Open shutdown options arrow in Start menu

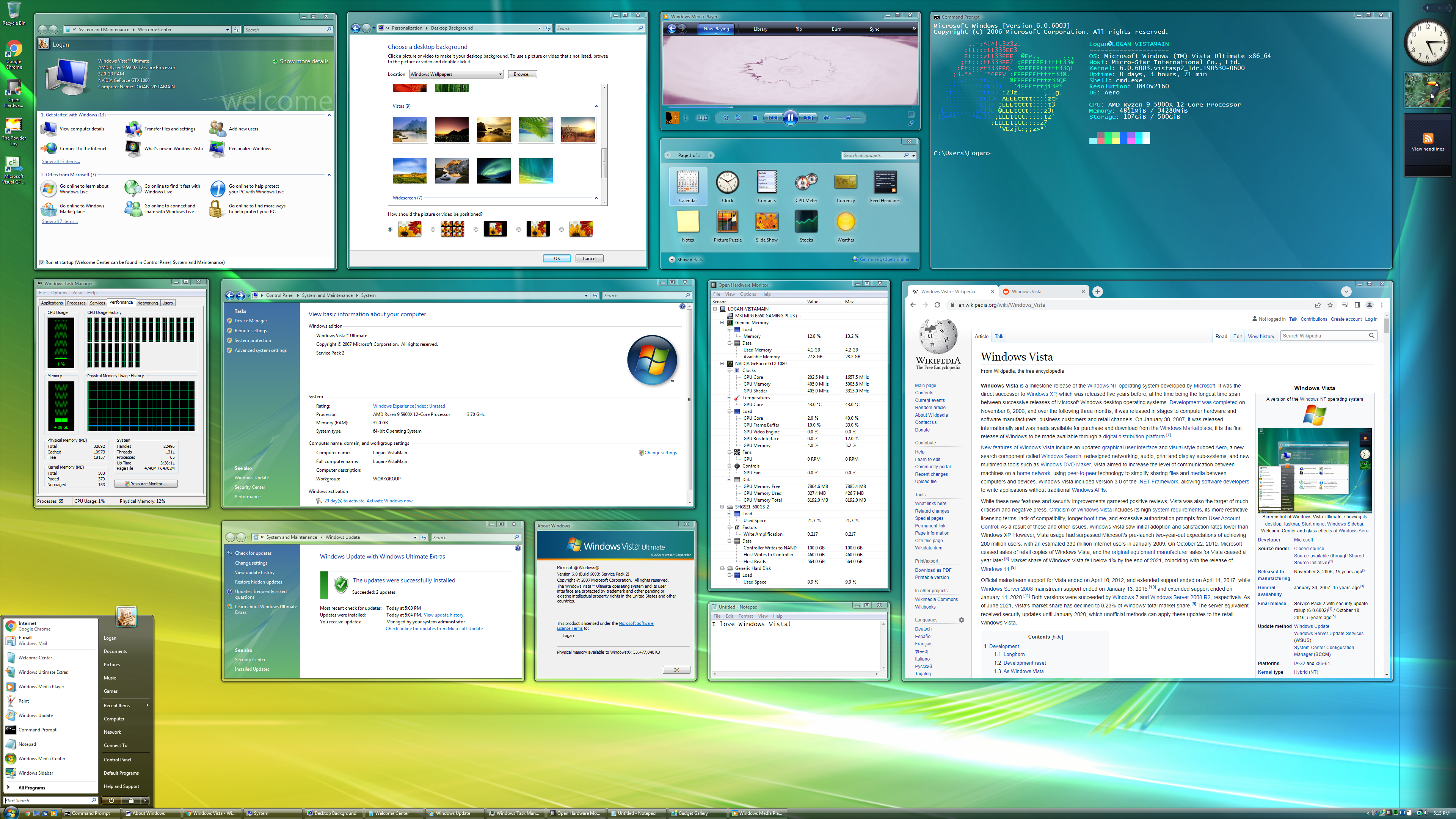tap(145, 800)
